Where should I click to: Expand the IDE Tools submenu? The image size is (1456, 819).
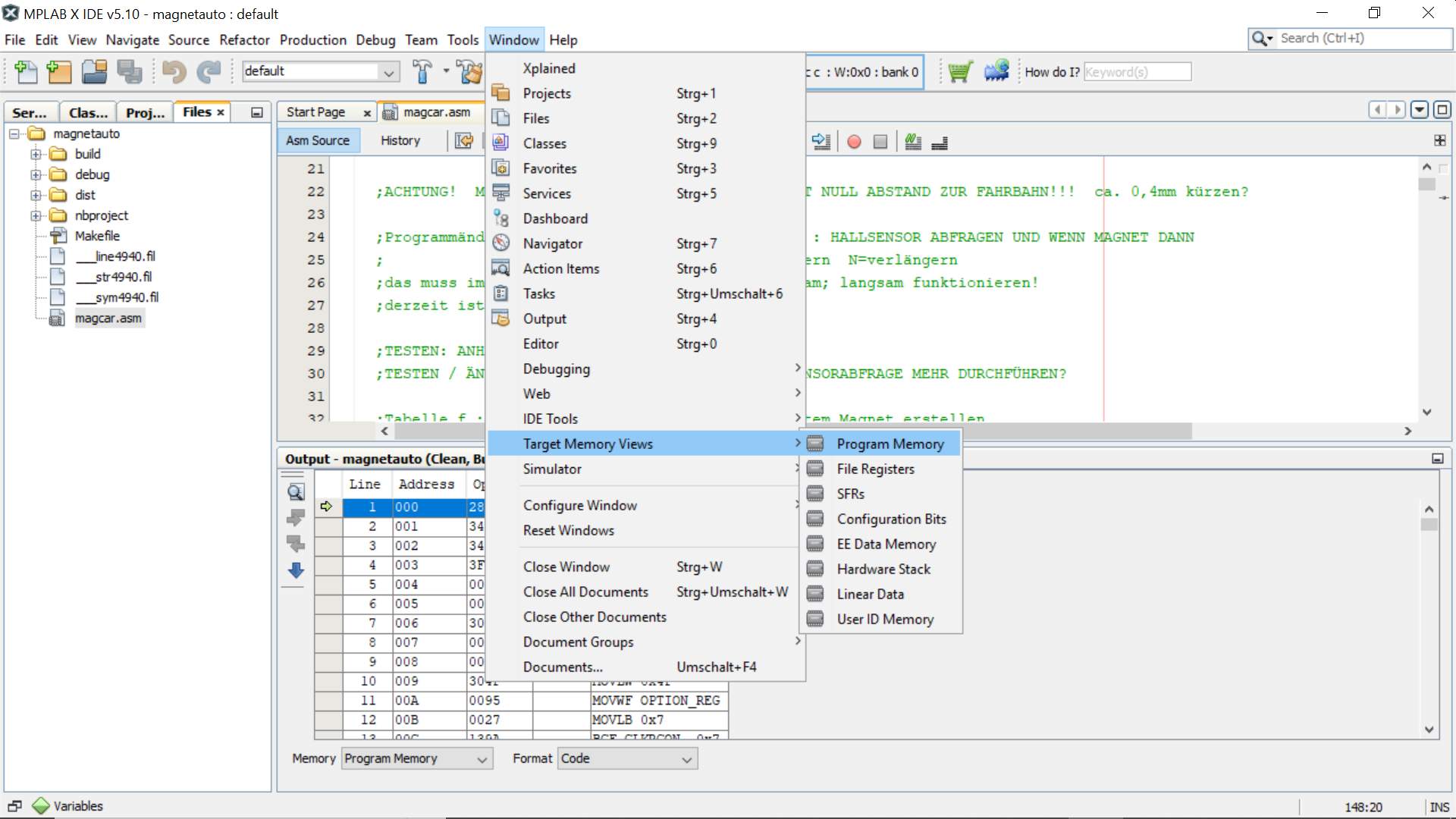click(645, 419)
